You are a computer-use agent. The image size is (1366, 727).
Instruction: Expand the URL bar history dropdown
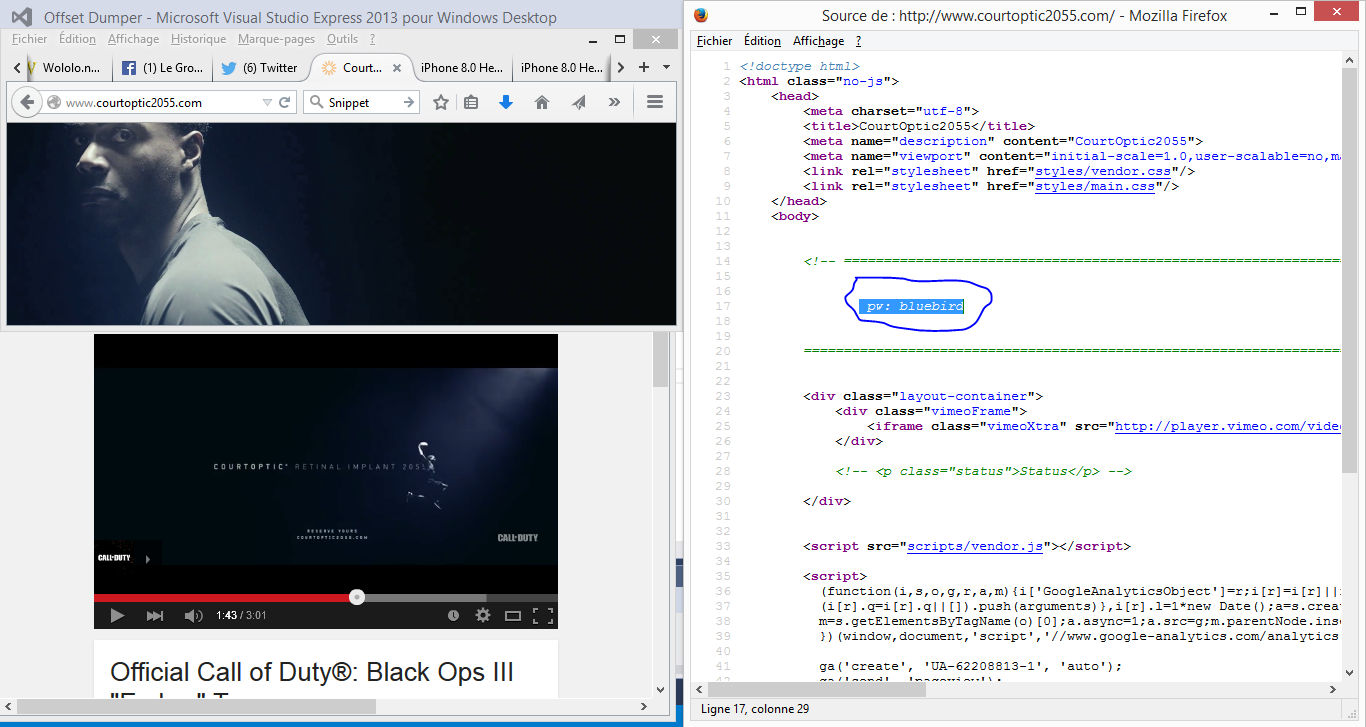pos(267,102)
